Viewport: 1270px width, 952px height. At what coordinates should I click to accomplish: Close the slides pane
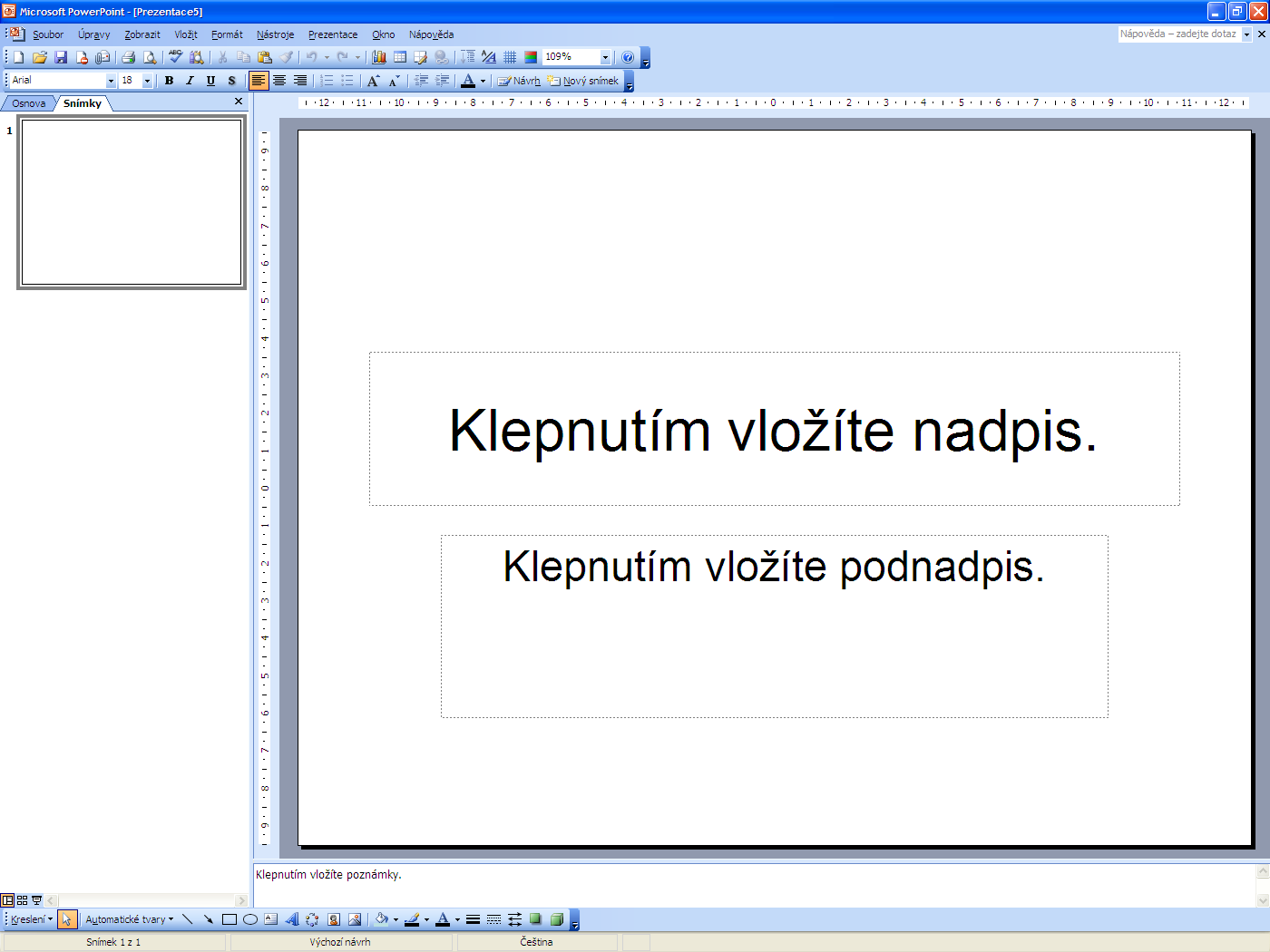pyautogui.click(x=239, y=102)
